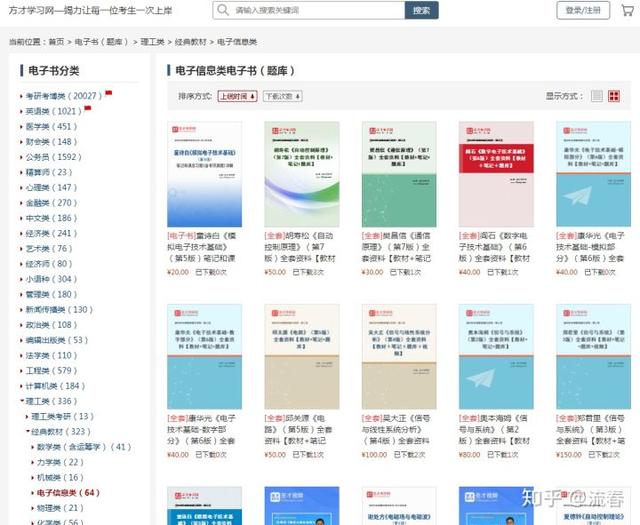Click the search magnifier icon

[223, 10]
